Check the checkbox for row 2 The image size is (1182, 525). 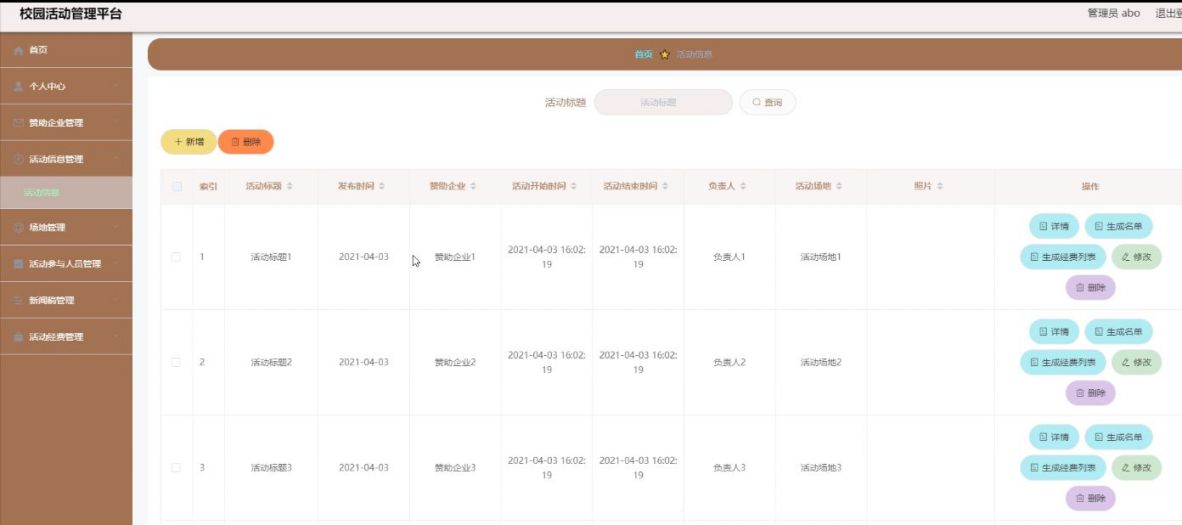(176, 362)
